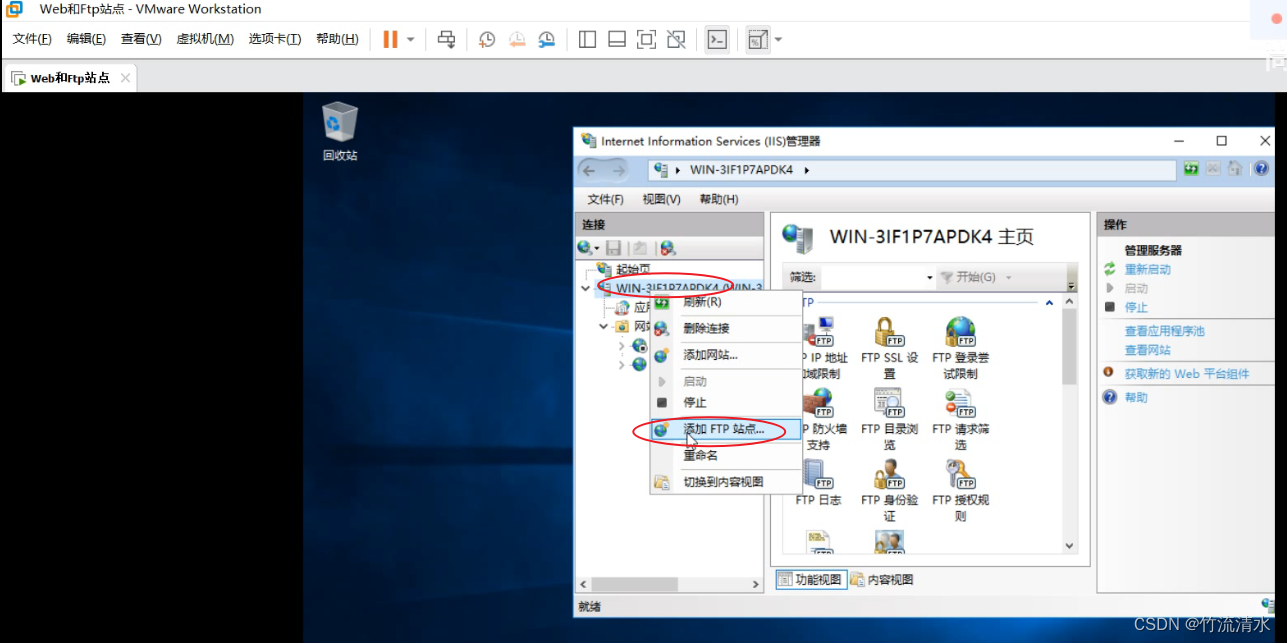The width and height of the screenshot is (1287, 643).
Task: Enter VMware full screen mode icon
Action: 647,39
